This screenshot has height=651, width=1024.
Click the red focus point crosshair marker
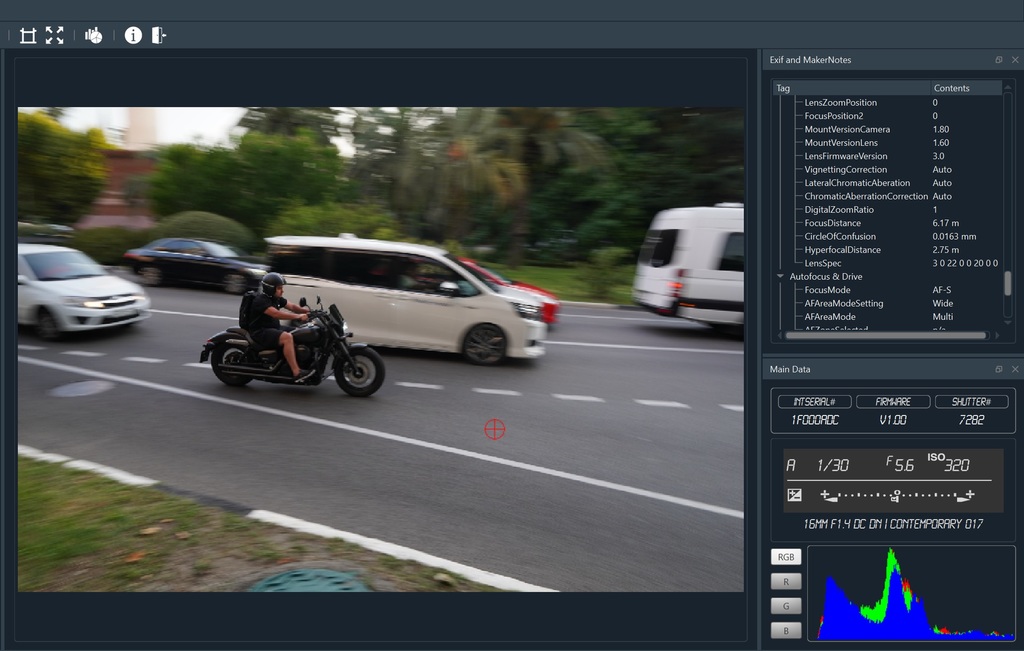[494, 429]
